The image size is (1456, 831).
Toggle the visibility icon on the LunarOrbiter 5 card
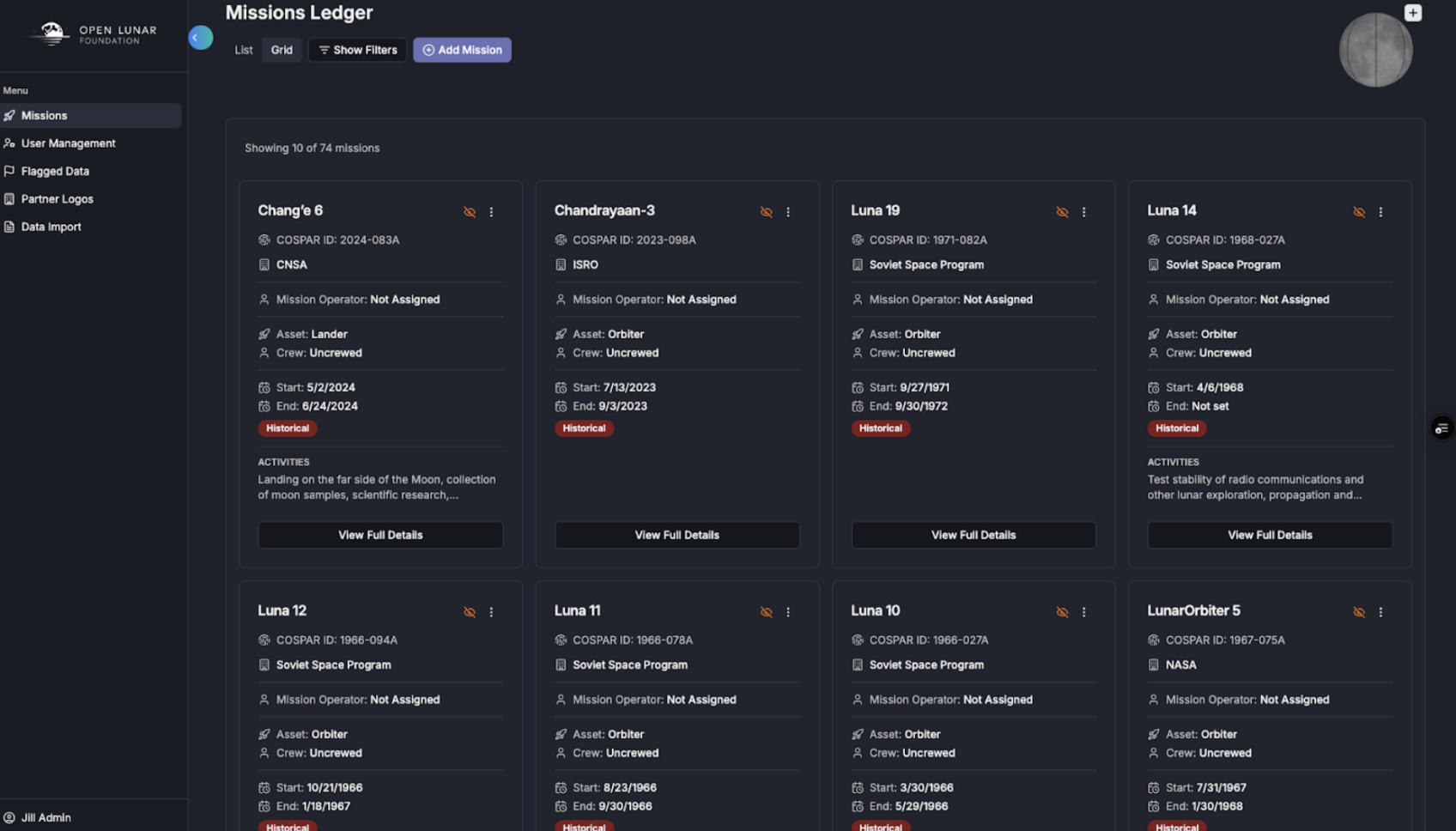[1359, 612]
